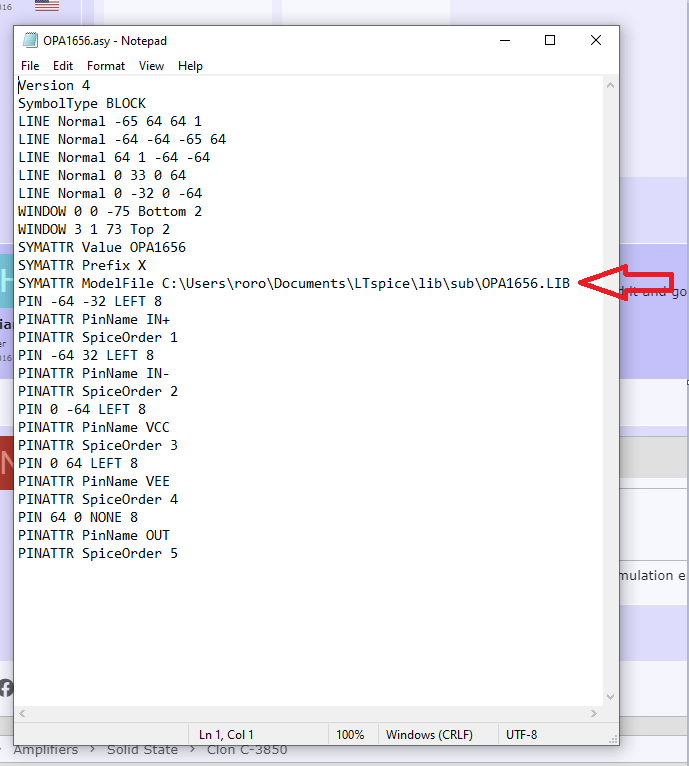Click line 'PINATTR SpiceOrder 2'
Screen dimensions: 689x766
[98, 391]
